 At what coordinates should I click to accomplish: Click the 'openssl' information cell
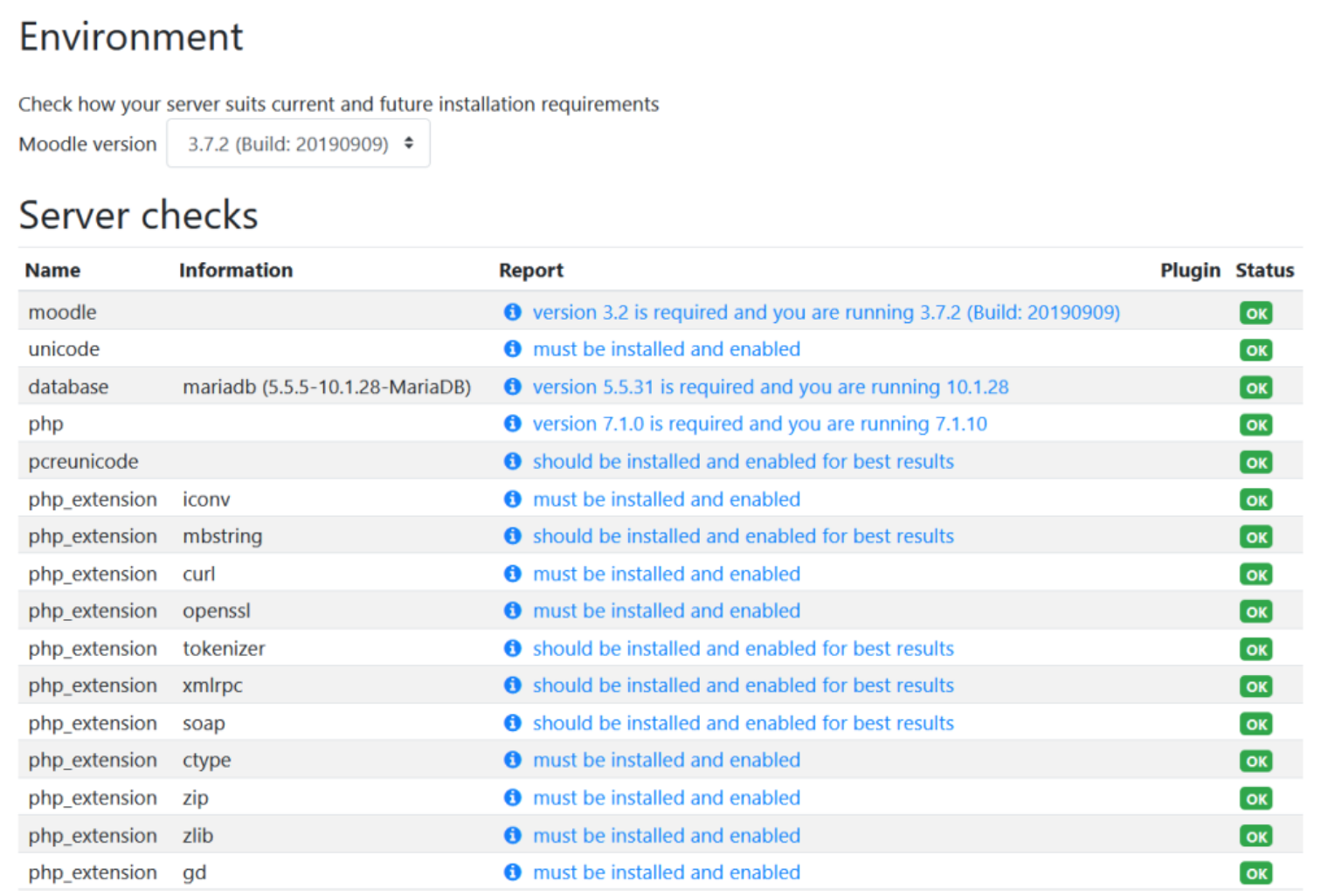tap(217, 611)
